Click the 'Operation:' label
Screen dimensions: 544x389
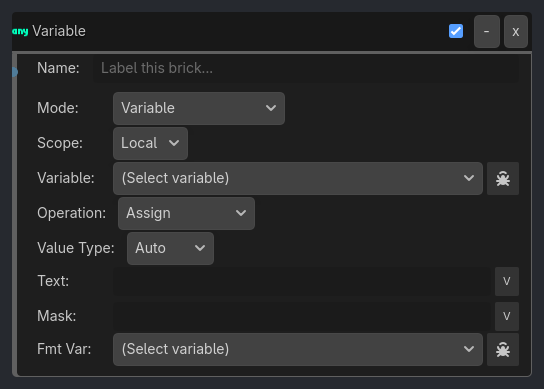click(x=71, y=213)
